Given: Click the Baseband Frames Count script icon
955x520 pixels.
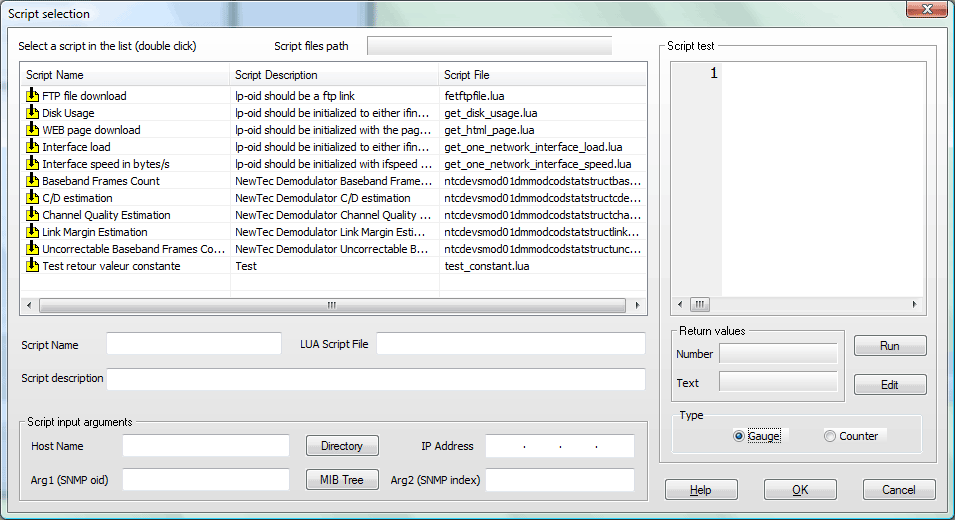Looking at the screenshot, I should [32, 181].
